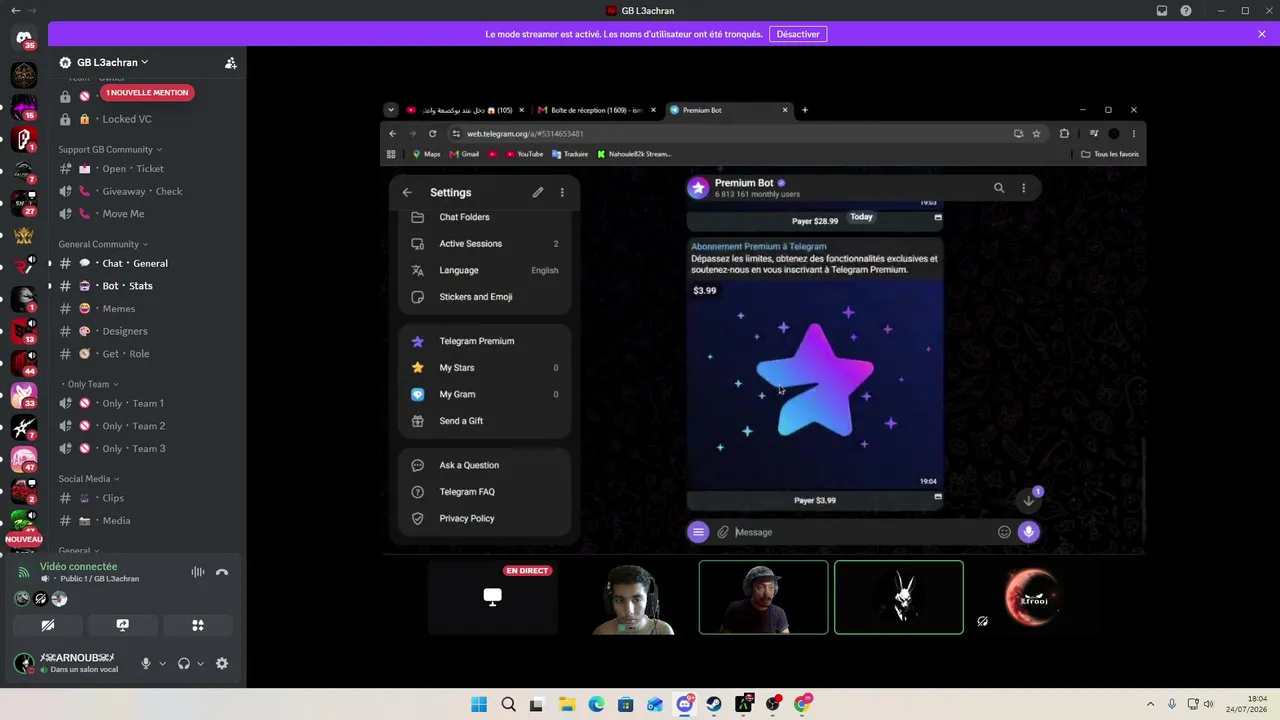
Task: Open headphone output options chevron
Action: pyautogui.click(x=200, y=663)
